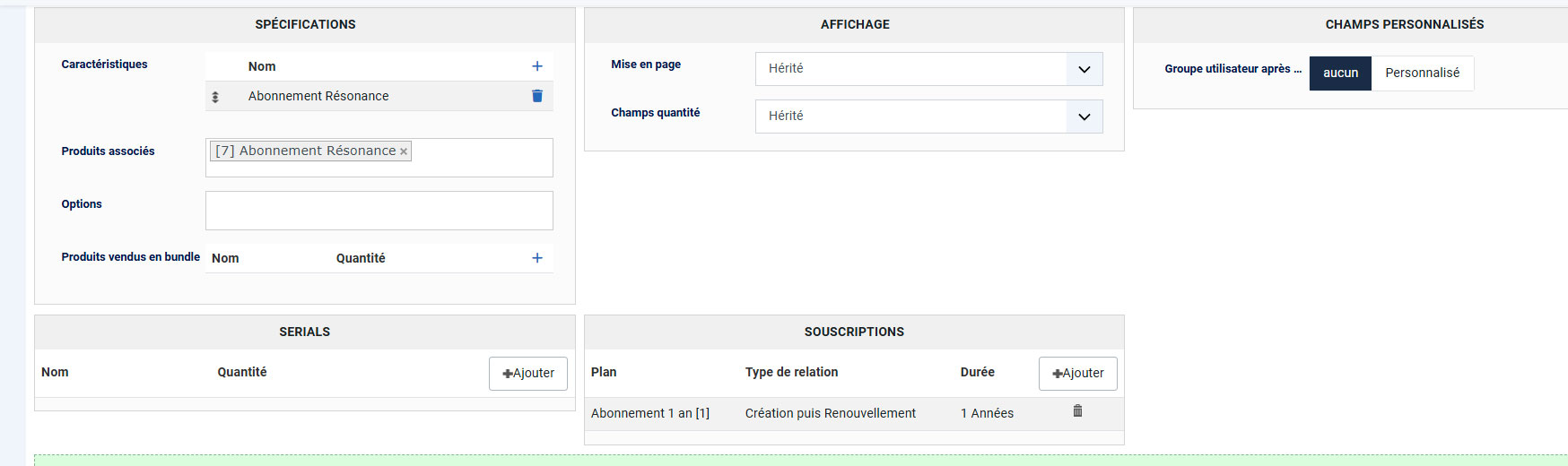The width and height of the screenshot is (1568, 466).
Task: Remove the [7] Abonnement Résonance tag
Action: tap(404, 151)
